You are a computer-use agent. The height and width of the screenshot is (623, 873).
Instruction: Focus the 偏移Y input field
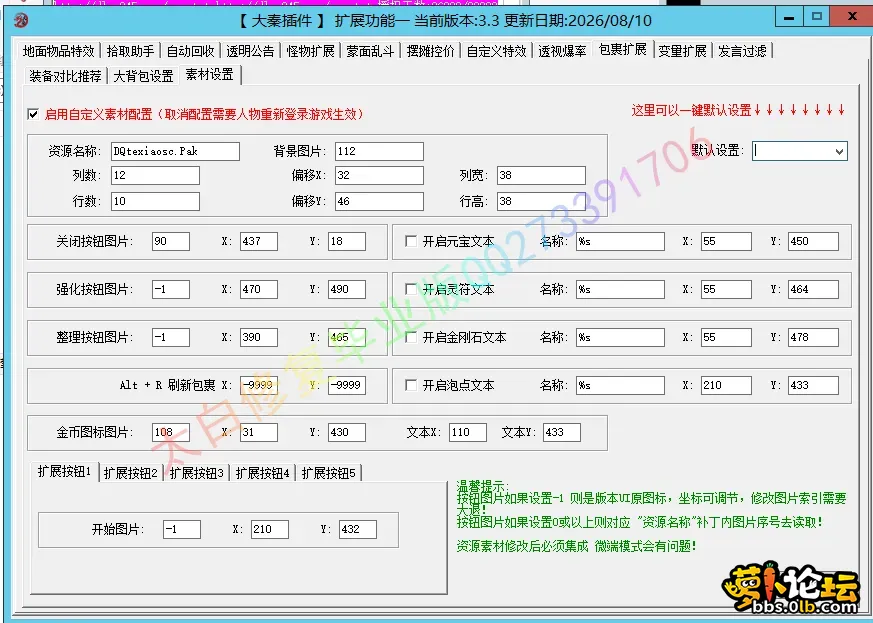click(x=379, y=201)
